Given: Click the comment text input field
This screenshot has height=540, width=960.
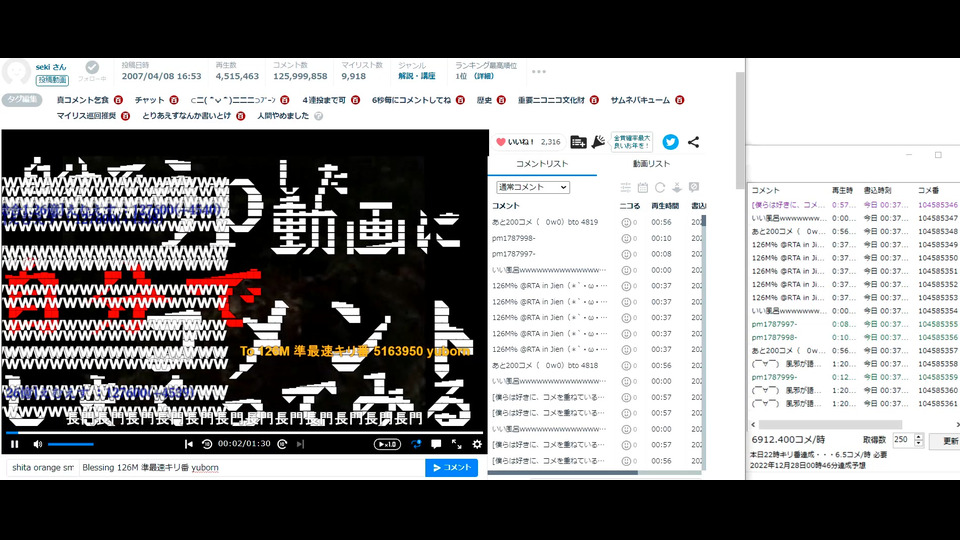Looking at the screenshot, I should (x=252, y=467).
